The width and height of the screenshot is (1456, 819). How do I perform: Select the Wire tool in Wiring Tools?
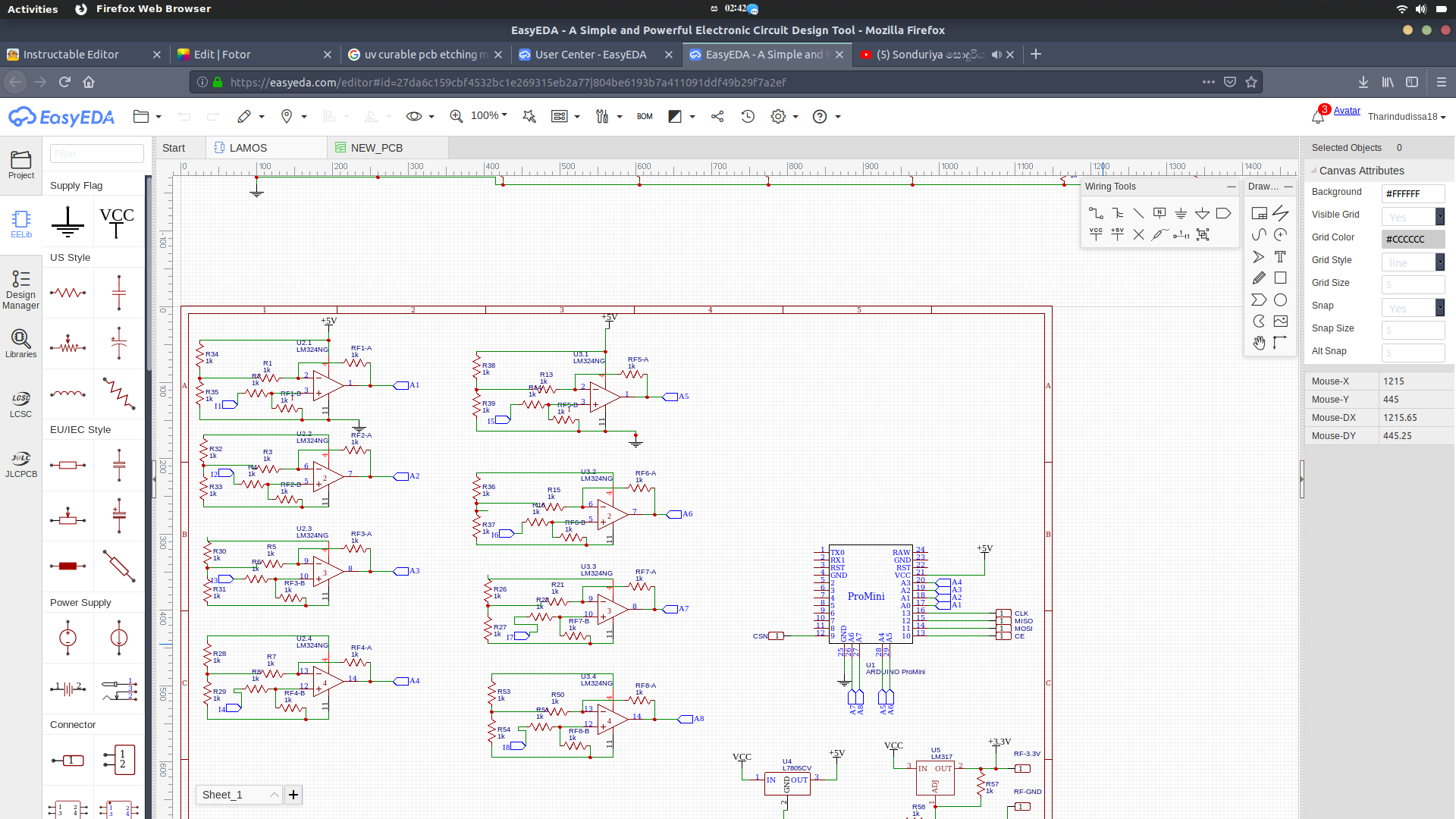1096,213
